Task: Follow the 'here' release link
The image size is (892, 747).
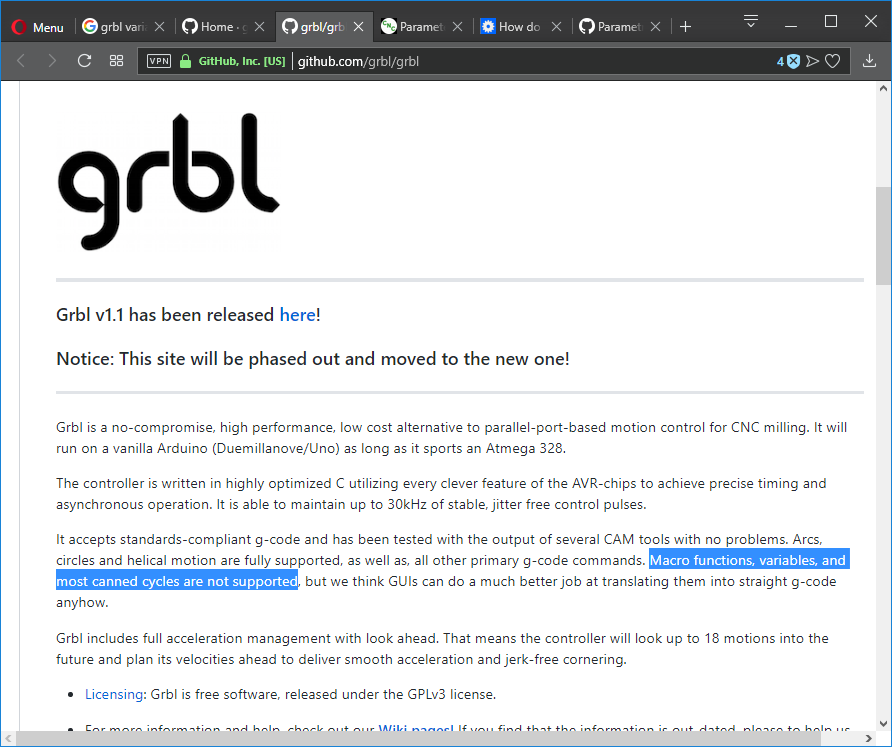Action: (298, 315)
